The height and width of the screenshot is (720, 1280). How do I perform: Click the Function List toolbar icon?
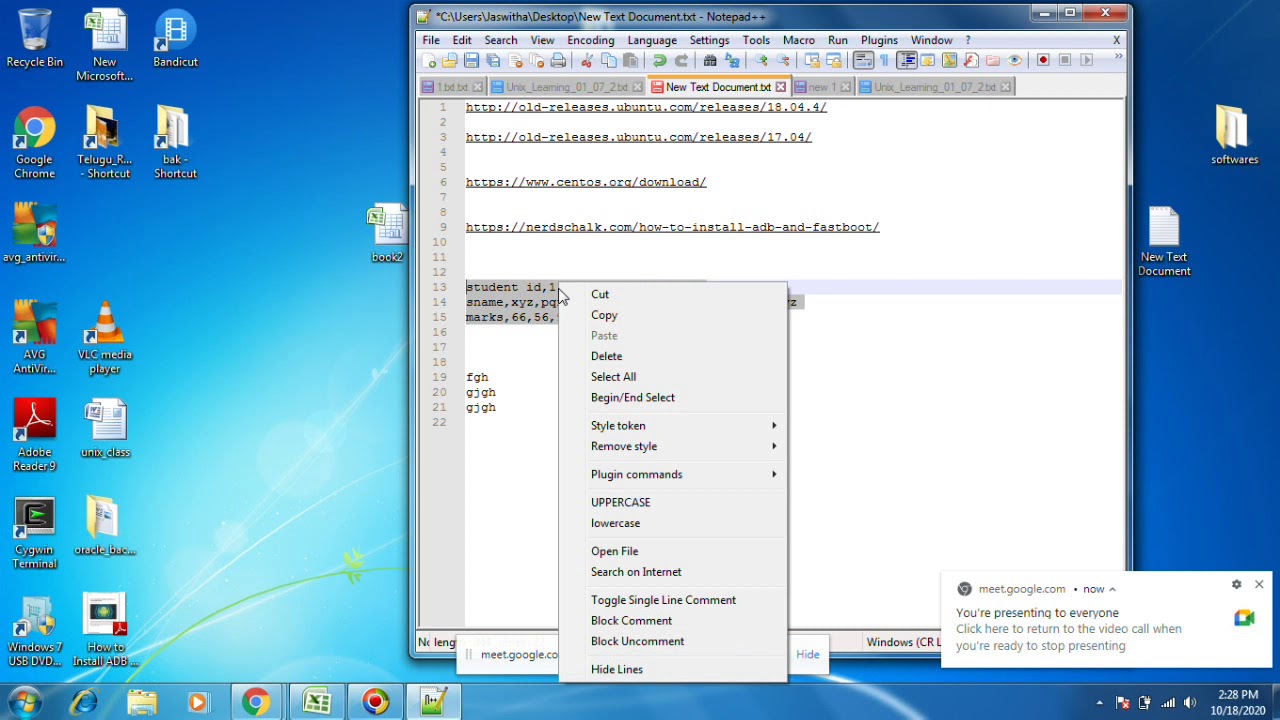click(x=971, y=60)
